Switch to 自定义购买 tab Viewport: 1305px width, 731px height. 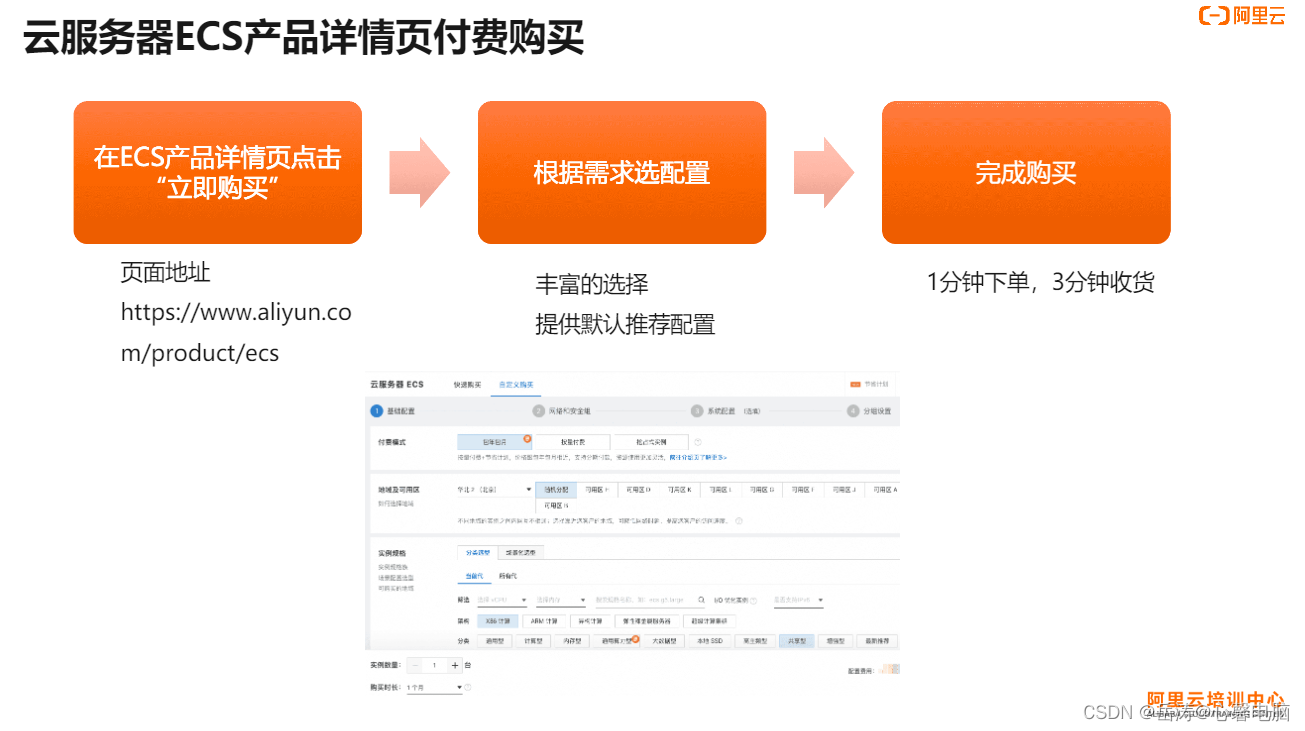coord(516,384)
